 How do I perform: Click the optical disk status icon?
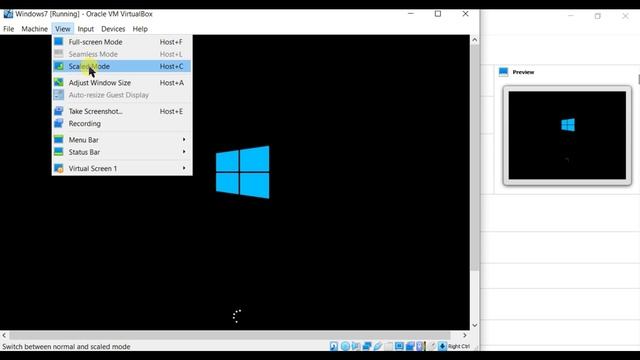(x=345, y=346)
